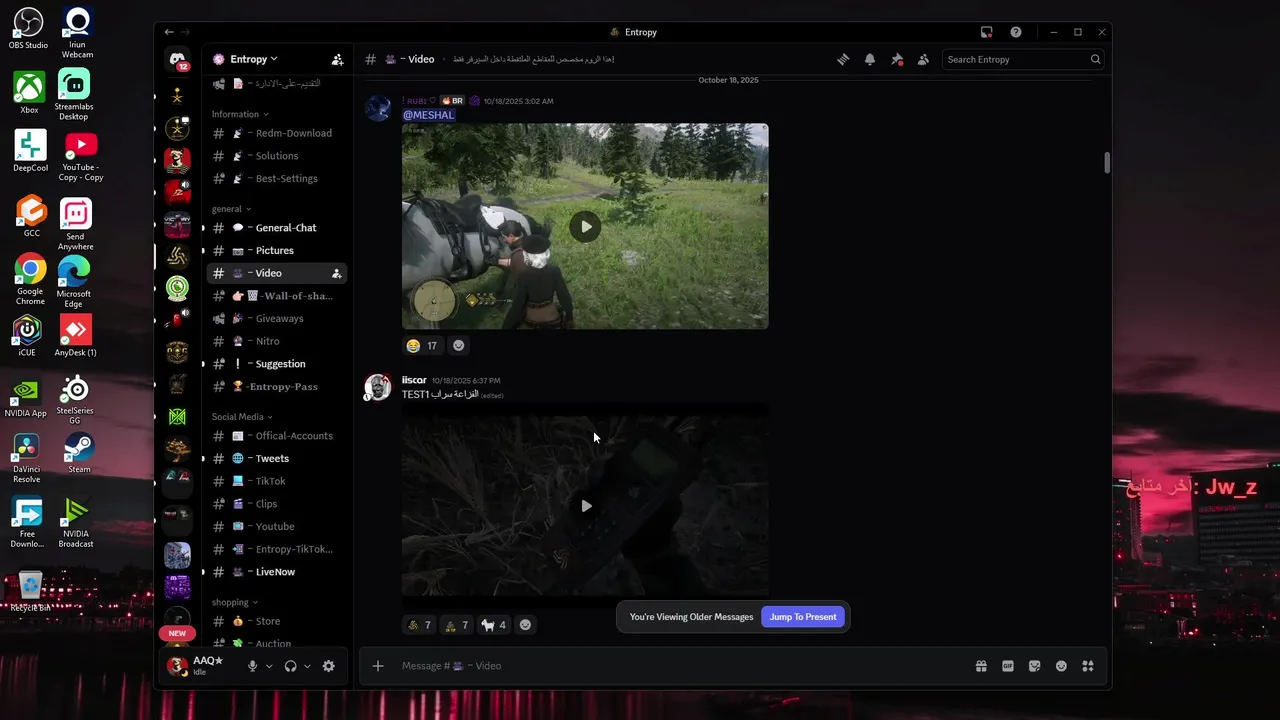
Task: Add reaction on iiscar's video message
Action: coord(525,625)
